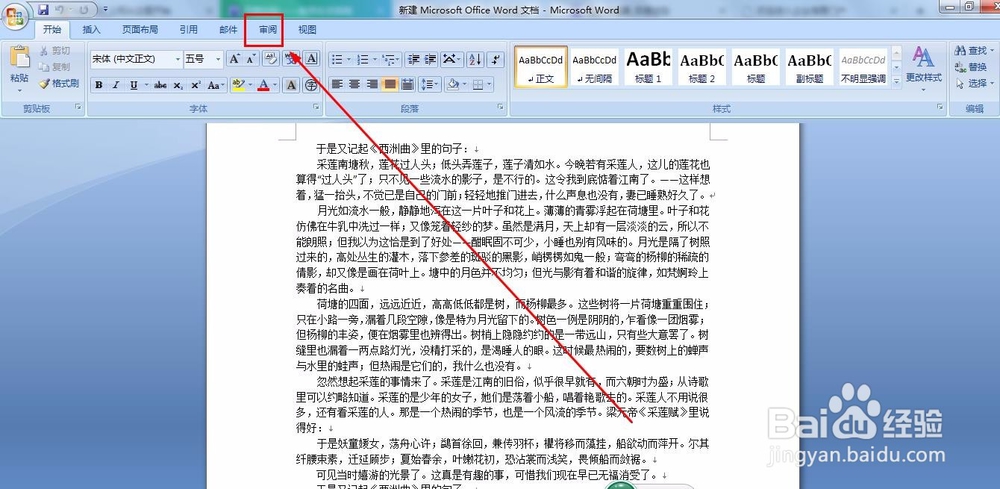Toggle strikethrough abc formatting
Image resolution: width=1000 pixels, height=489 pixels.
click(x=160, y=85)
